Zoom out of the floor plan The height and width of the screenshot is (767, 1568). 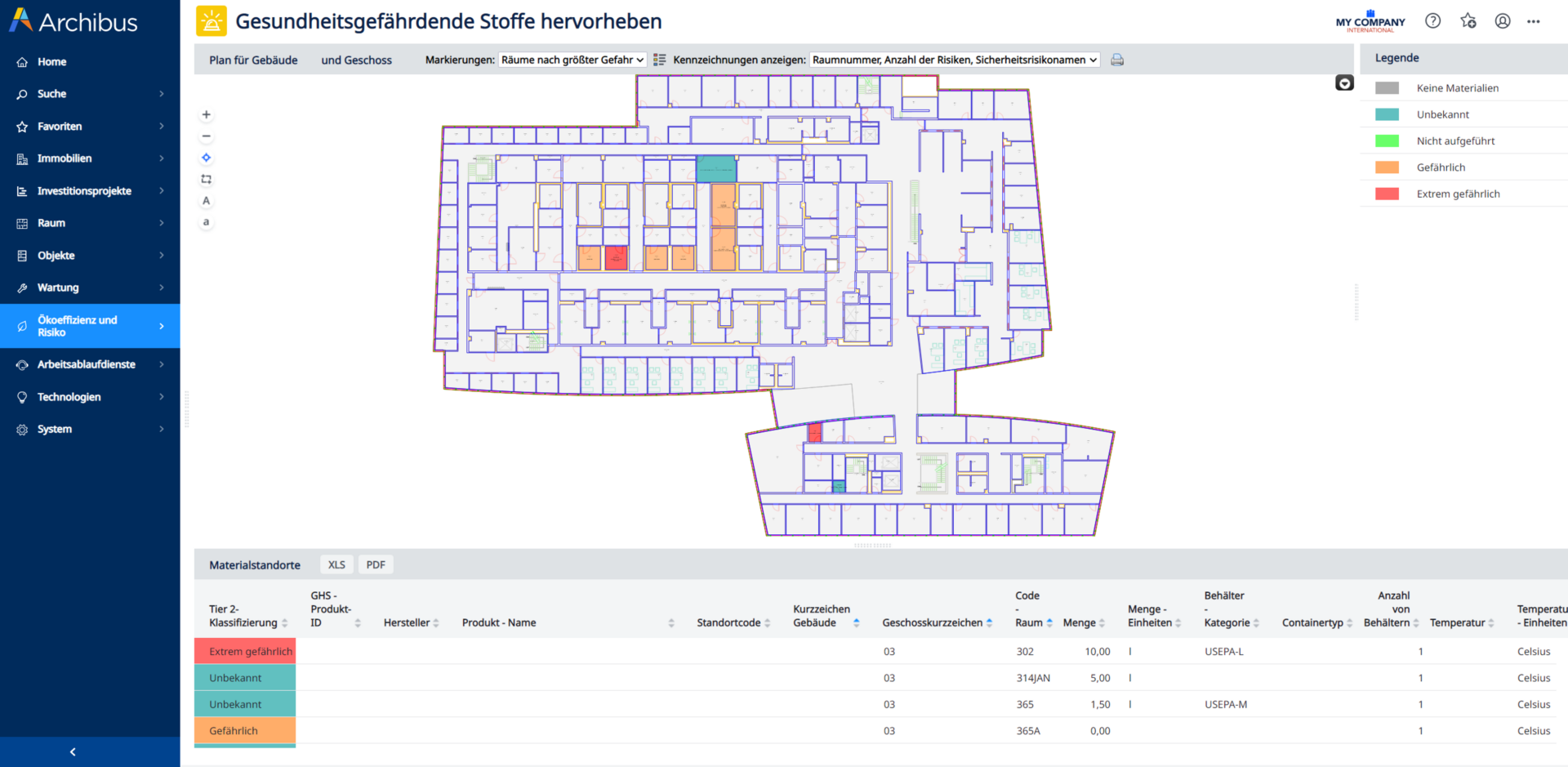207,136
